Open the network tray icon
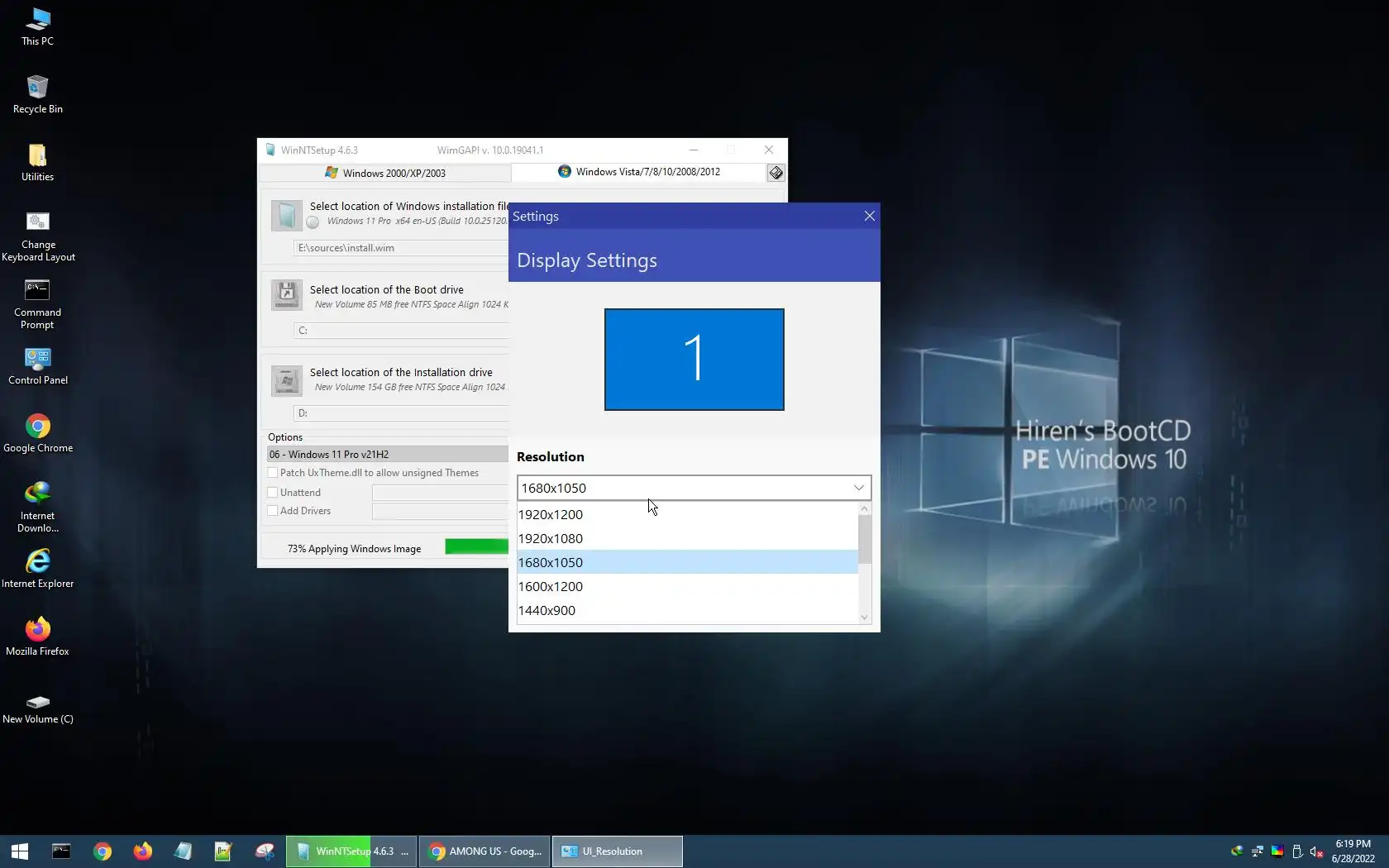The height and width of the screenshot is (868, 1389). [x=1258, y=851]
